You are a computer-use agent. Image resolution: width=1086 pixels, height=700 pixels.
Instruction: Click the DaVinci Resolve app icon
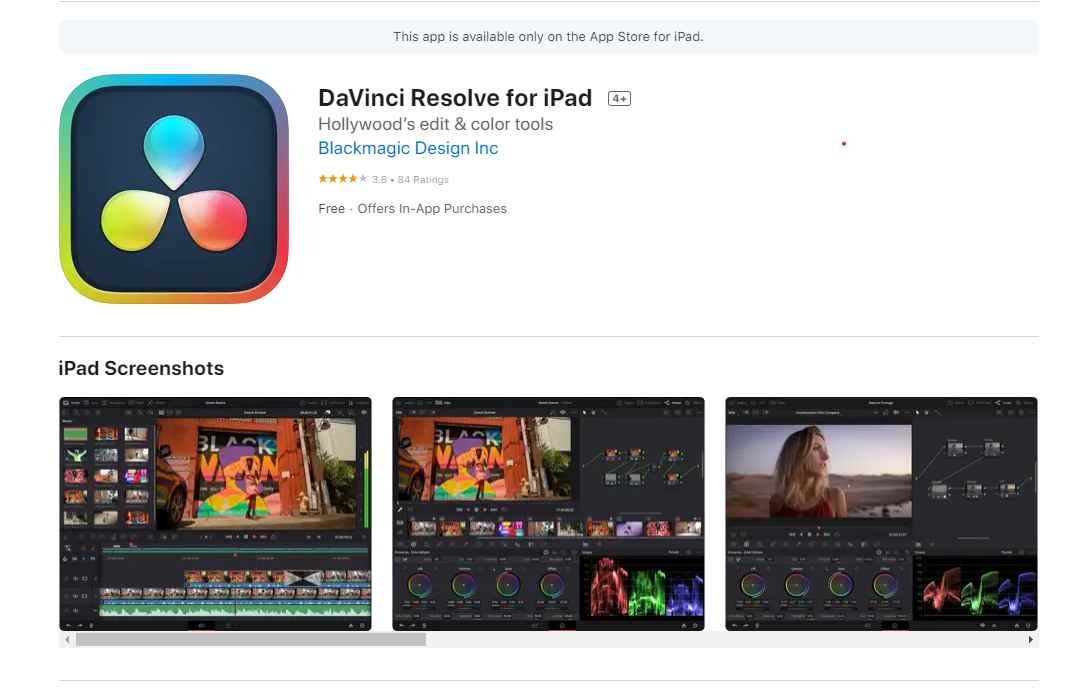point(174,189)
